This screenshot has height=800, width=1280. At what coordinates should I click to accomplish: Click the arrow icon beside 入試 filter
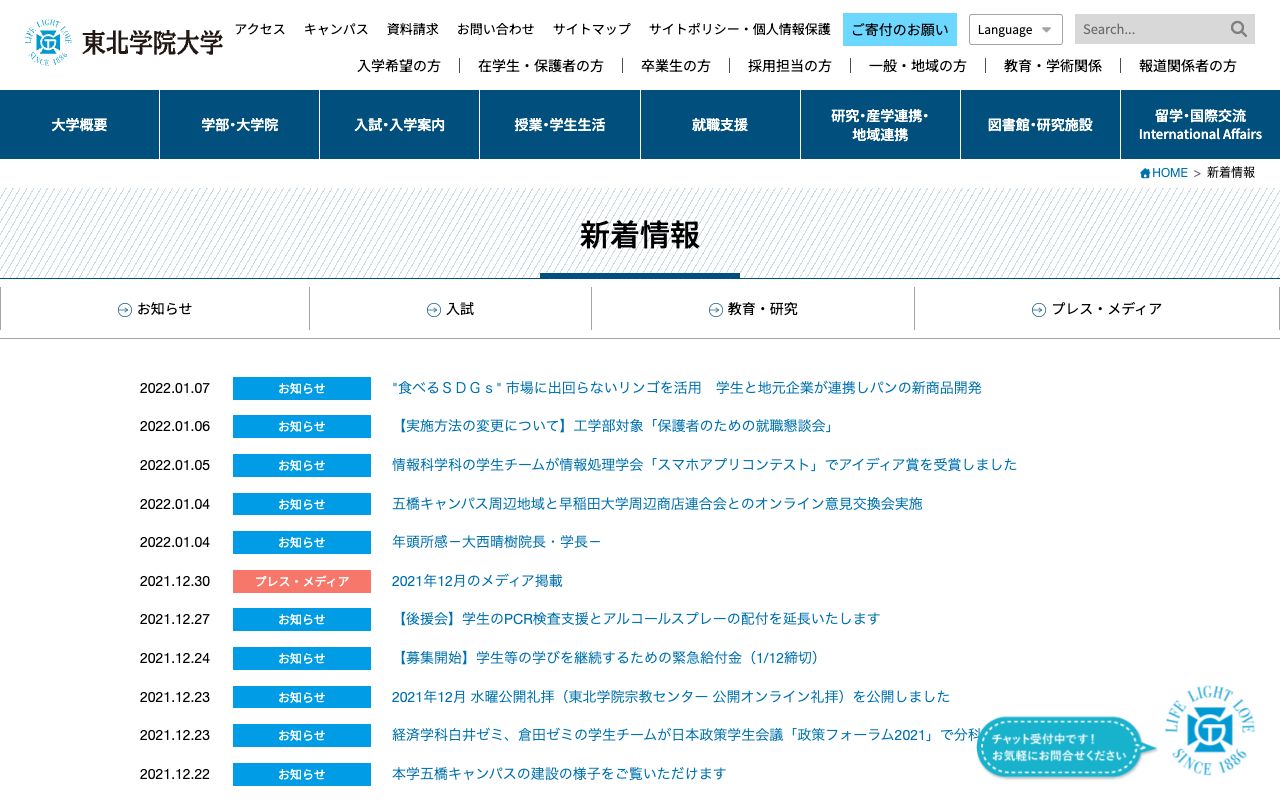coord(433,309)
